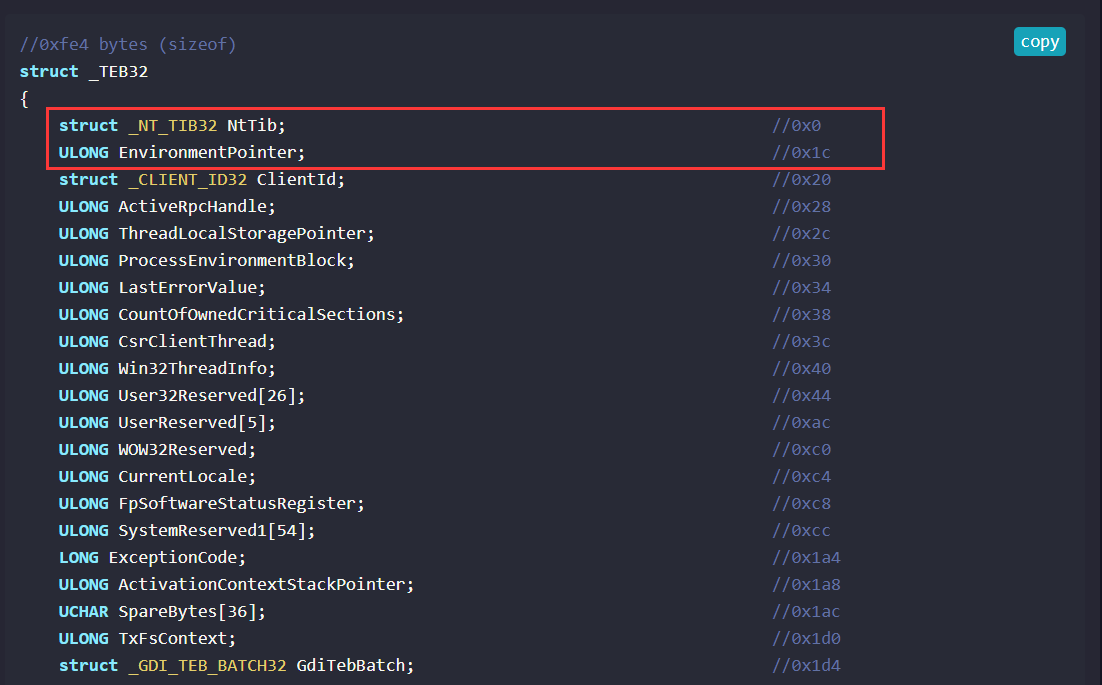This screenshot has width=1102, height=685.
Task: Click the ActivationContextStackPointer field
Action: pyautogui.click(x=265, y=584)
